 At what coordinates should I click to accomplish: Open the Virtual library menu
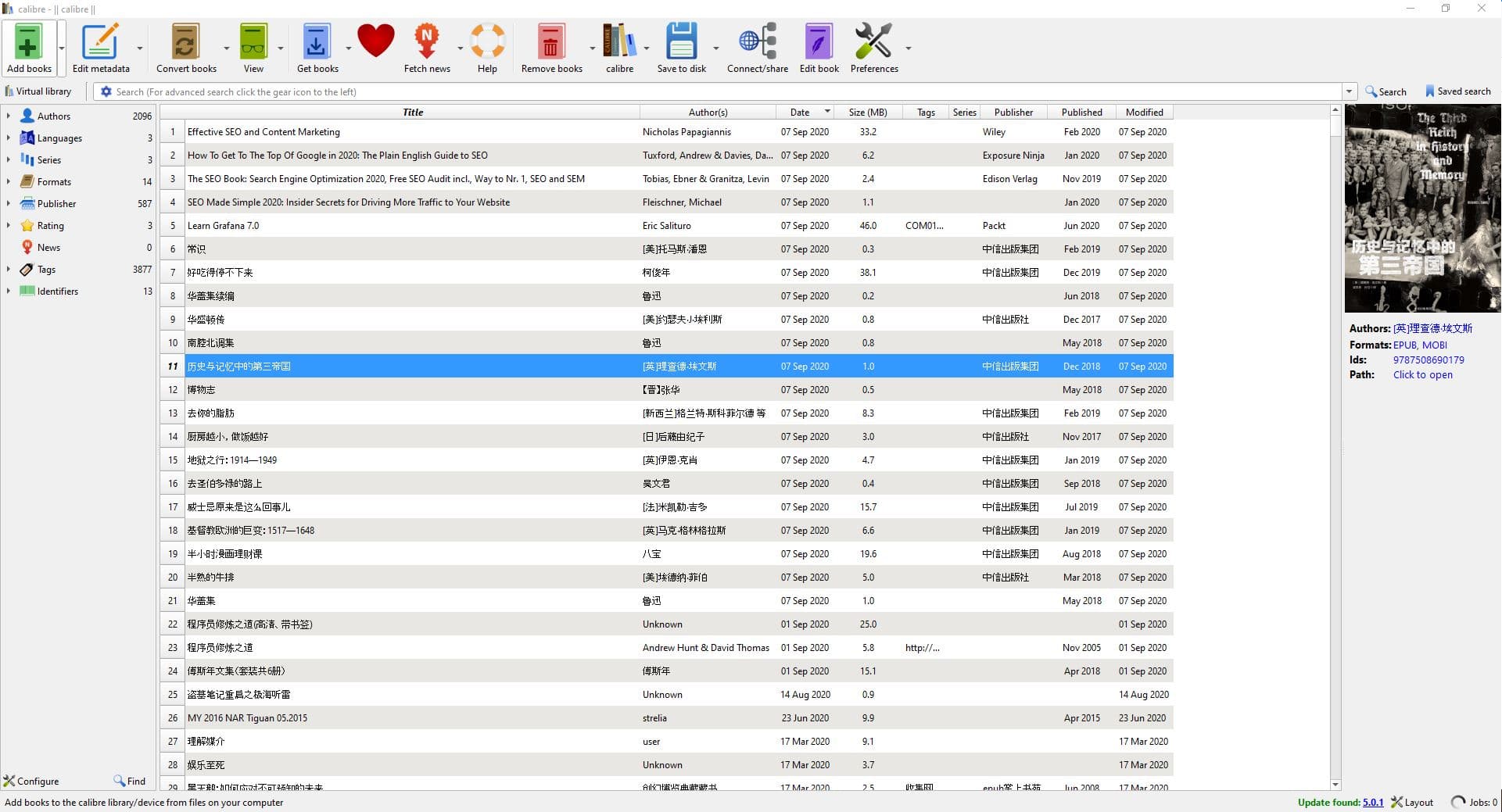point(38,91)
